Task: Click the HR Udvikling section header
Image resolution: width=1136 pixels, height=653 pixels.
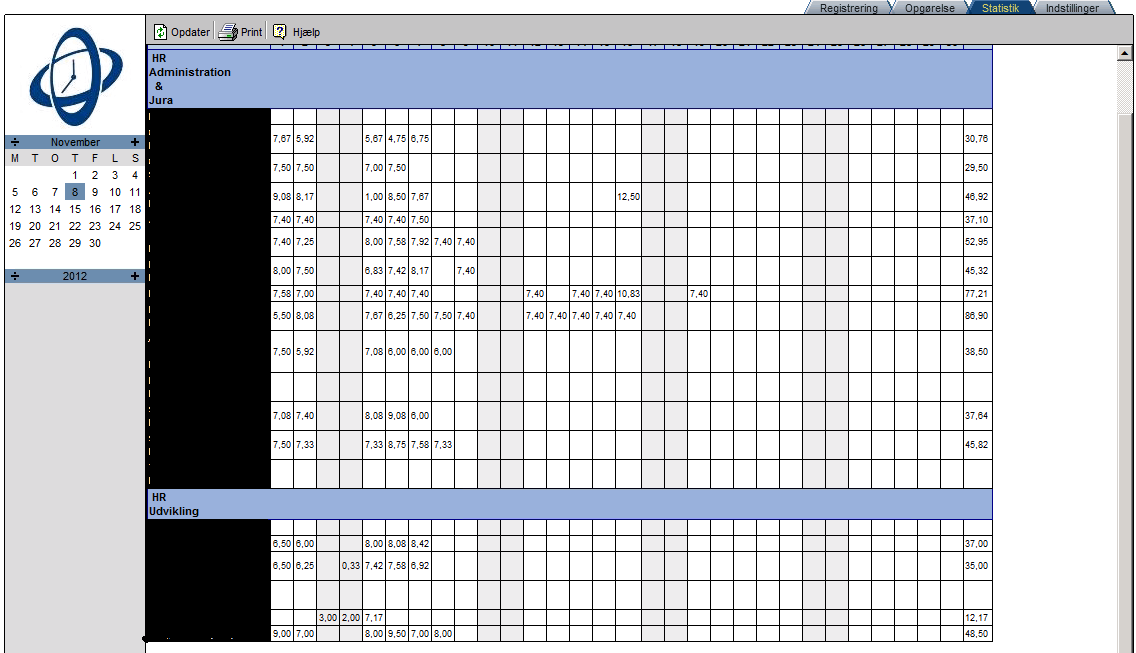Action: tap(570, 504)
